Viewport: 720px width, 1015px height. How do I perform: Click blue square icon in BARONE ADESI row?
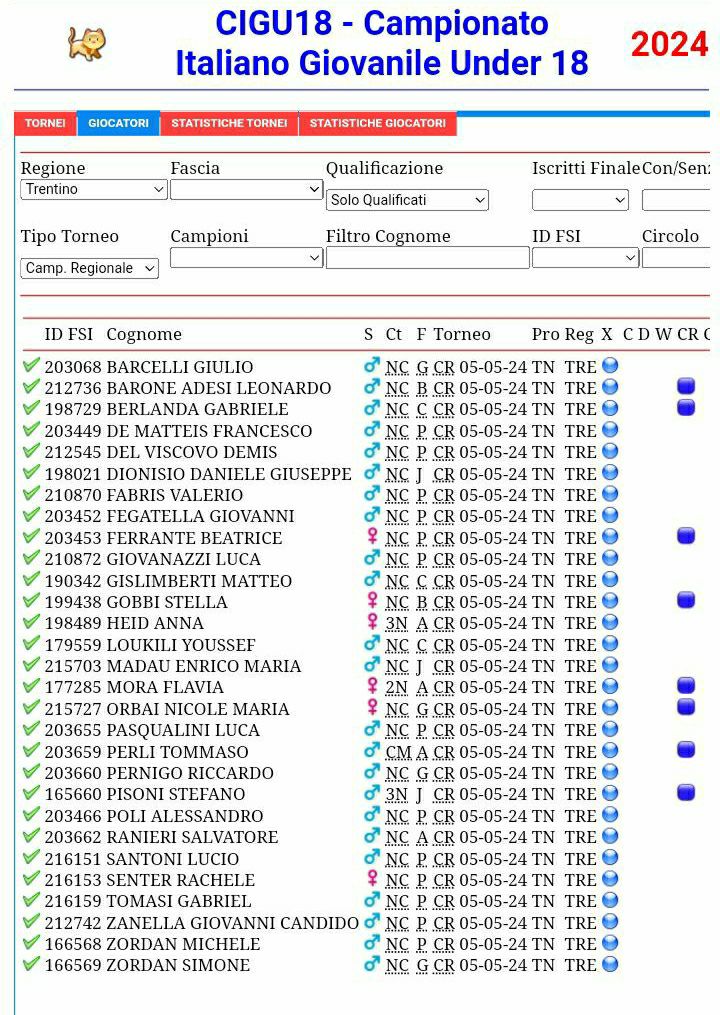686,386
